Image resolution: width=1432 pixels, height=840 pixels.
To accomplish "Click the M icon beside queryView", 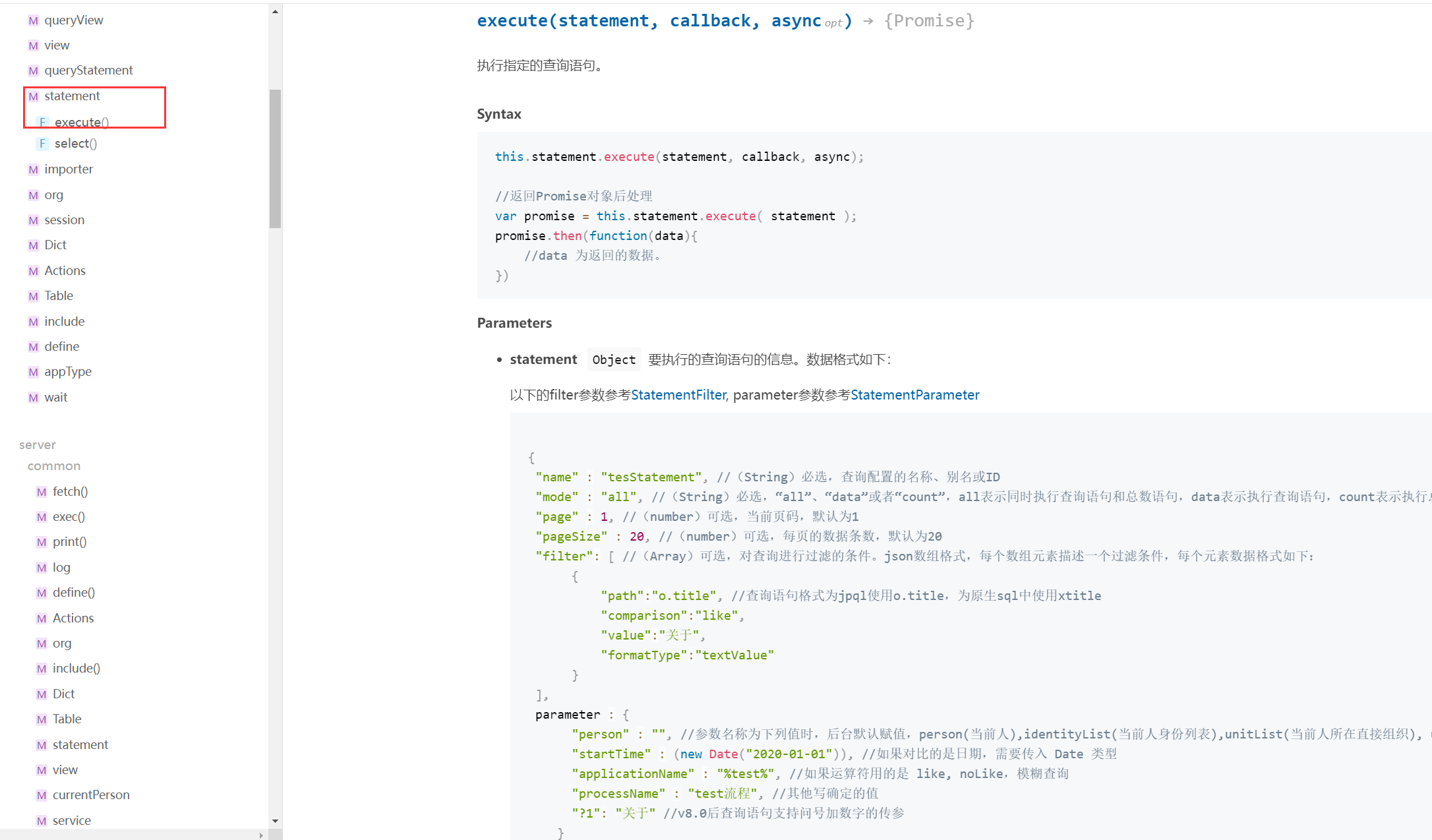I will click(x=33, y=20).
